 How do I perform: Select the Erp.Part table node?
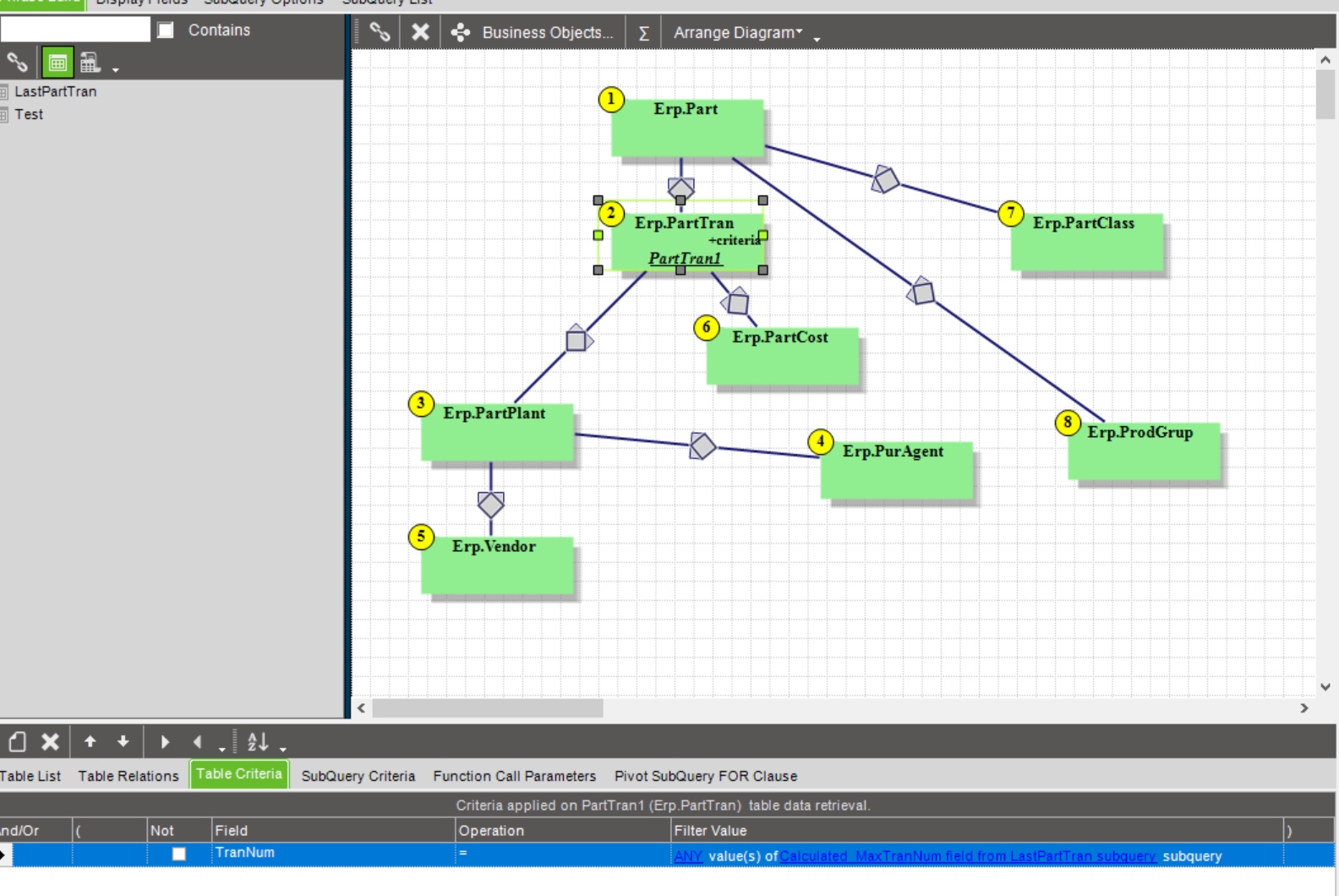click(687, 128)
